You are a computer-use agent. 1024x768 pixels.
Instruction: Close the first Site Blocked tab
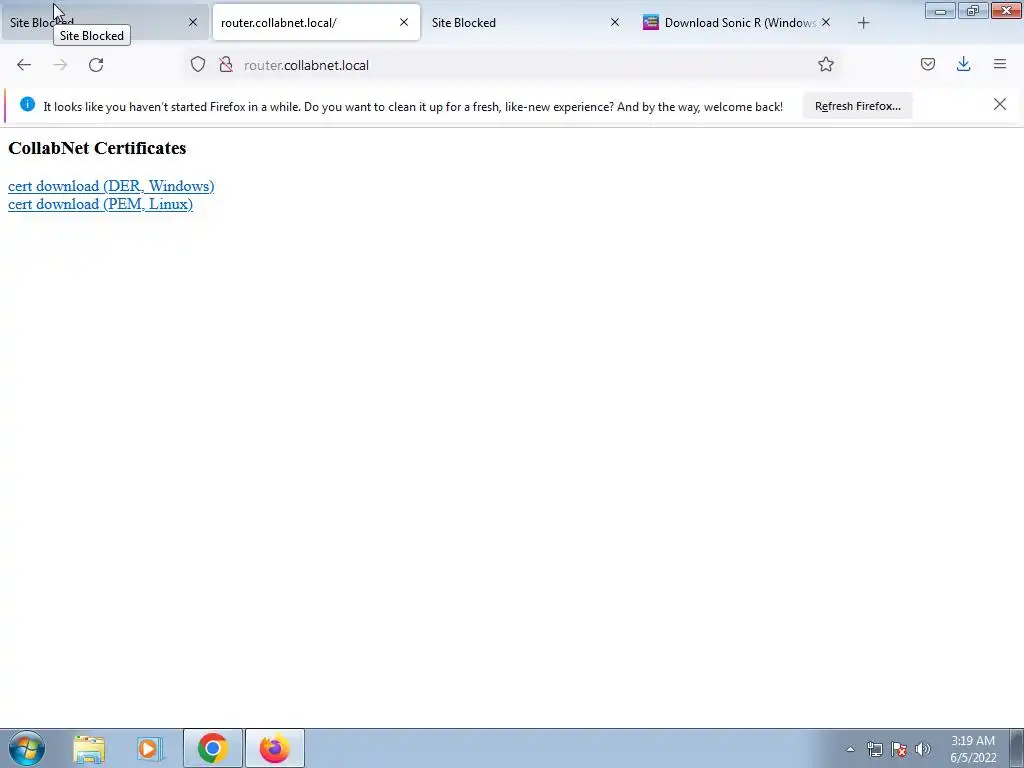click(x=193, y=22)
